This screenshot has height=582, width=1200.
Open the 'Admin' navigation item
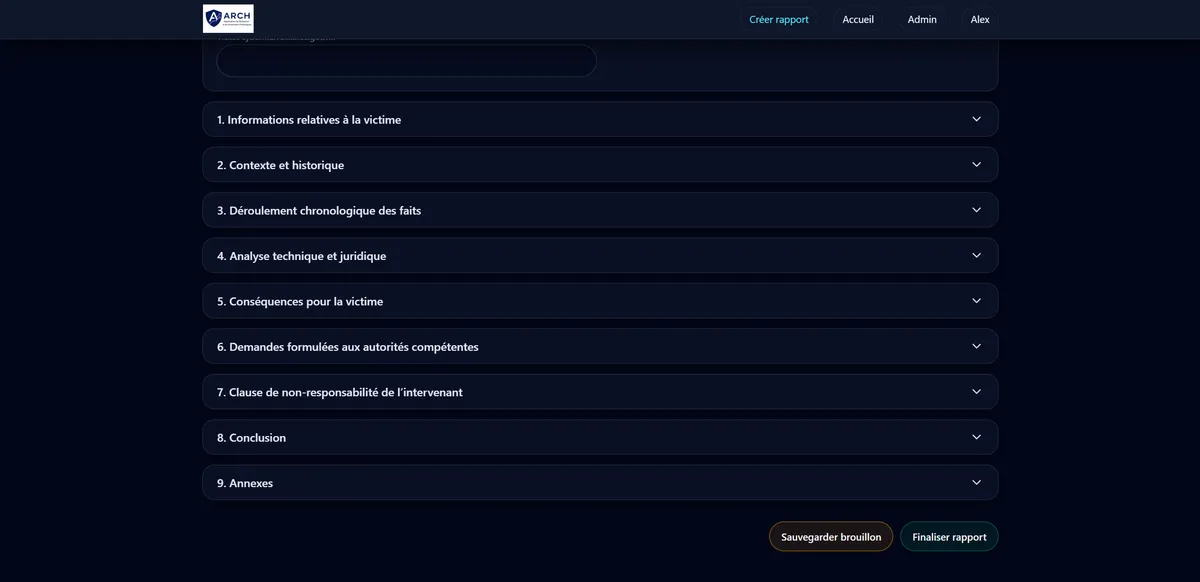[x=921, y=19]
